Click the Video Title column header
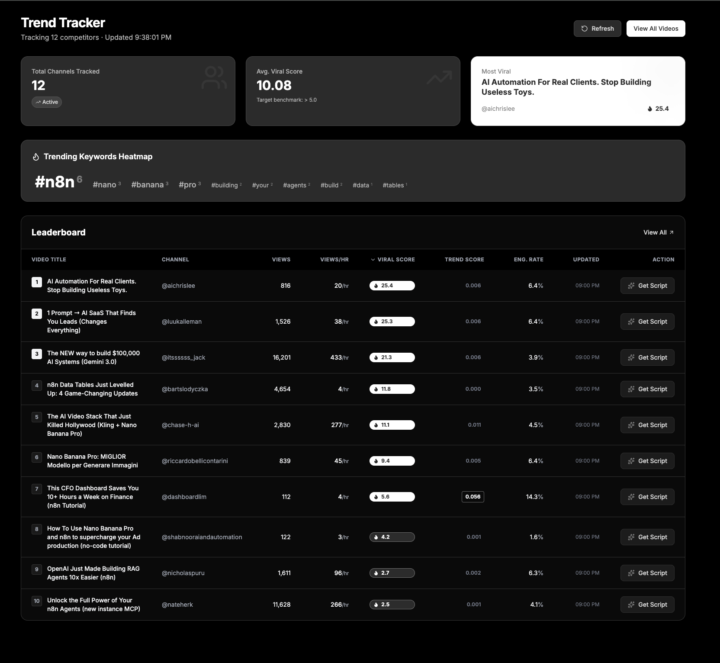Image resolution: width=720 pixels, height=663 pixels. point(49,259)
